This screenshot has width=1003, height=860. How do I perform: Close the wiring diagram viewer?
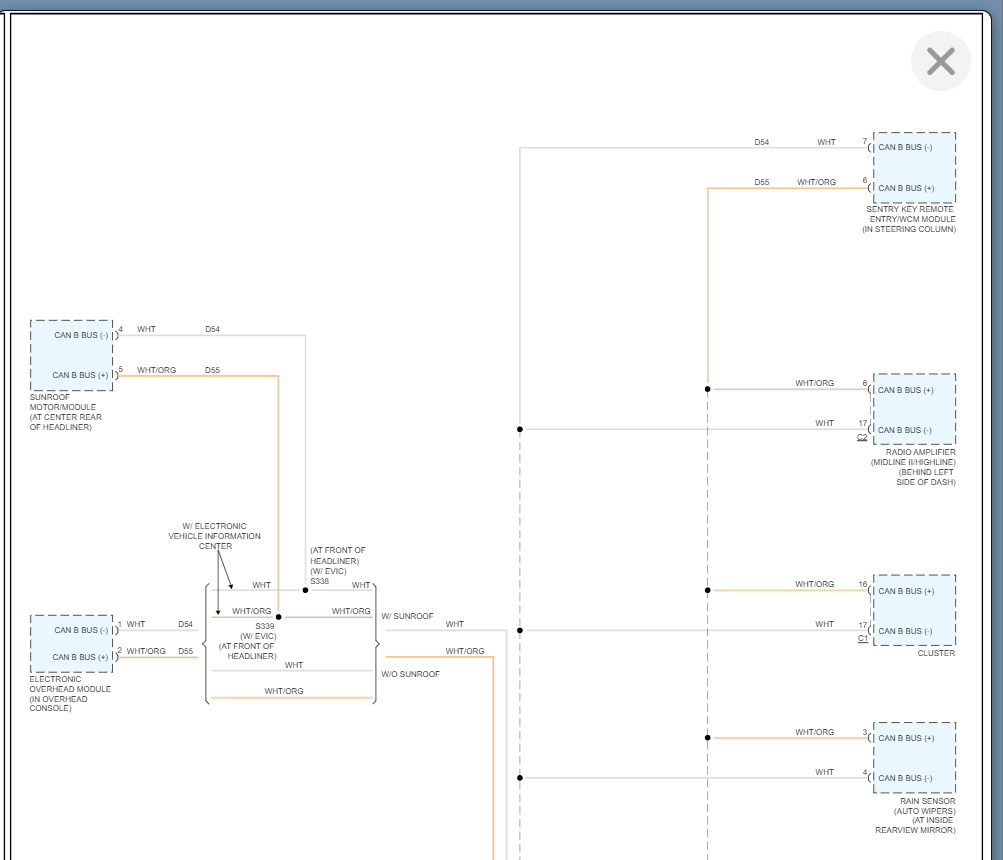[x=940, y=61]
